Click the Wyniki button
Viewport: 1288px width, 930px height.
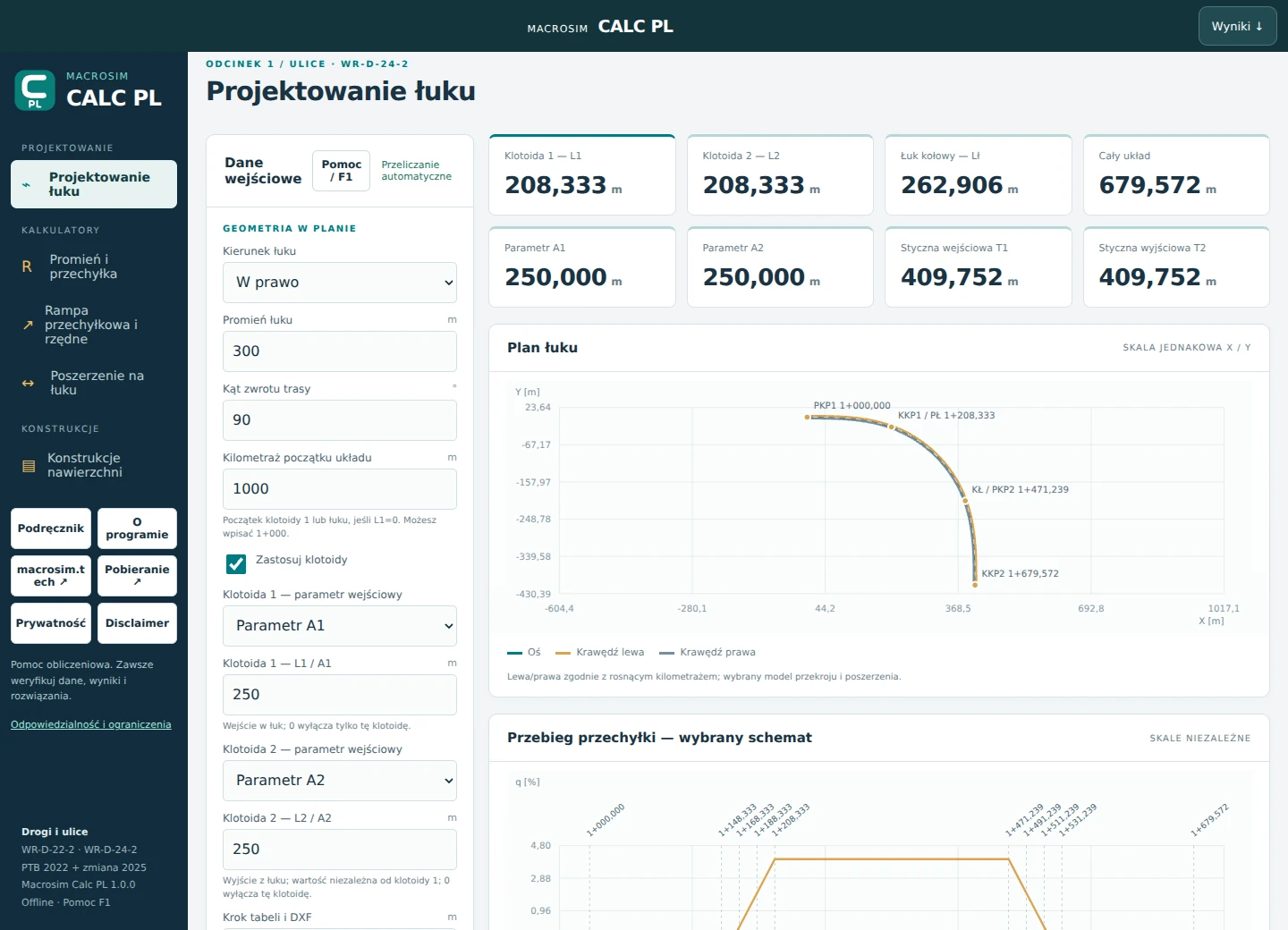1237,26
